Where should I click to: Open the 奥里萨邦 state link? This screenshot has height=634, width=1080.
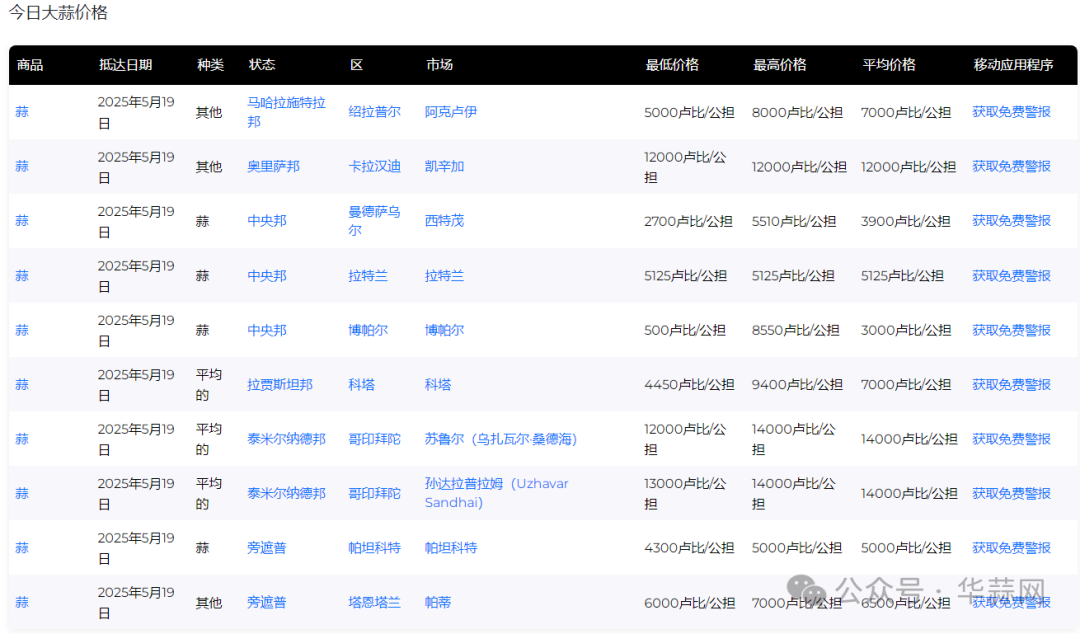point(273,166)
